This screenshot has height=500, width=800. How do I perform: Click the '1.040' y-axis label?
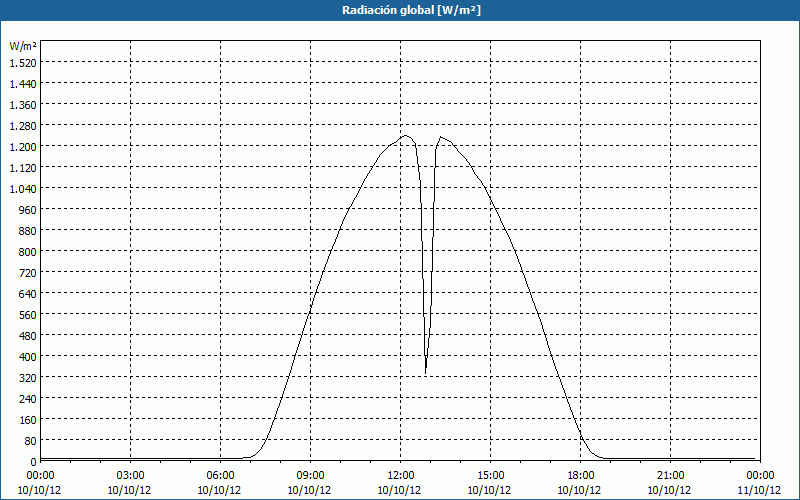click(x=23, y=188)
